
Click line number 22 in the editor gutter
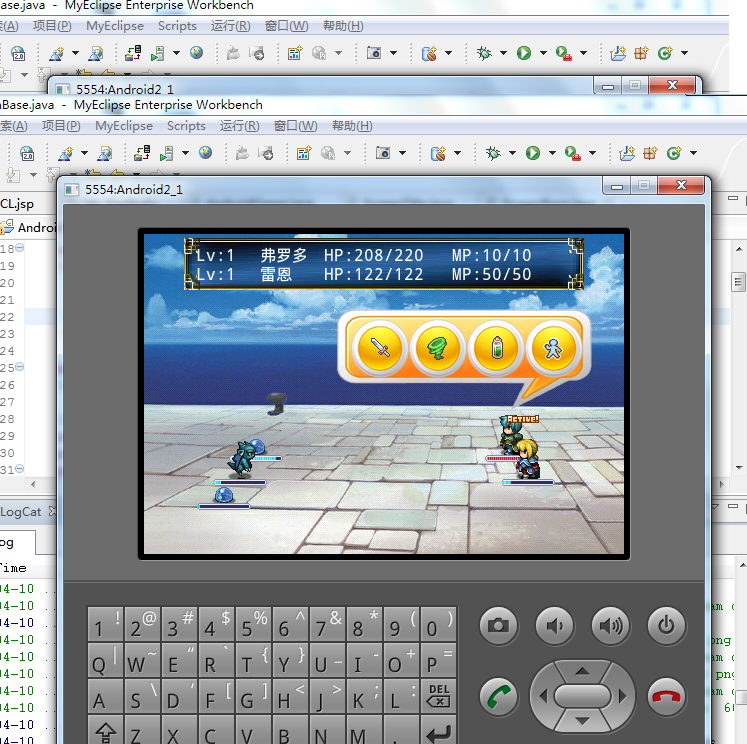tap(8, 317)
